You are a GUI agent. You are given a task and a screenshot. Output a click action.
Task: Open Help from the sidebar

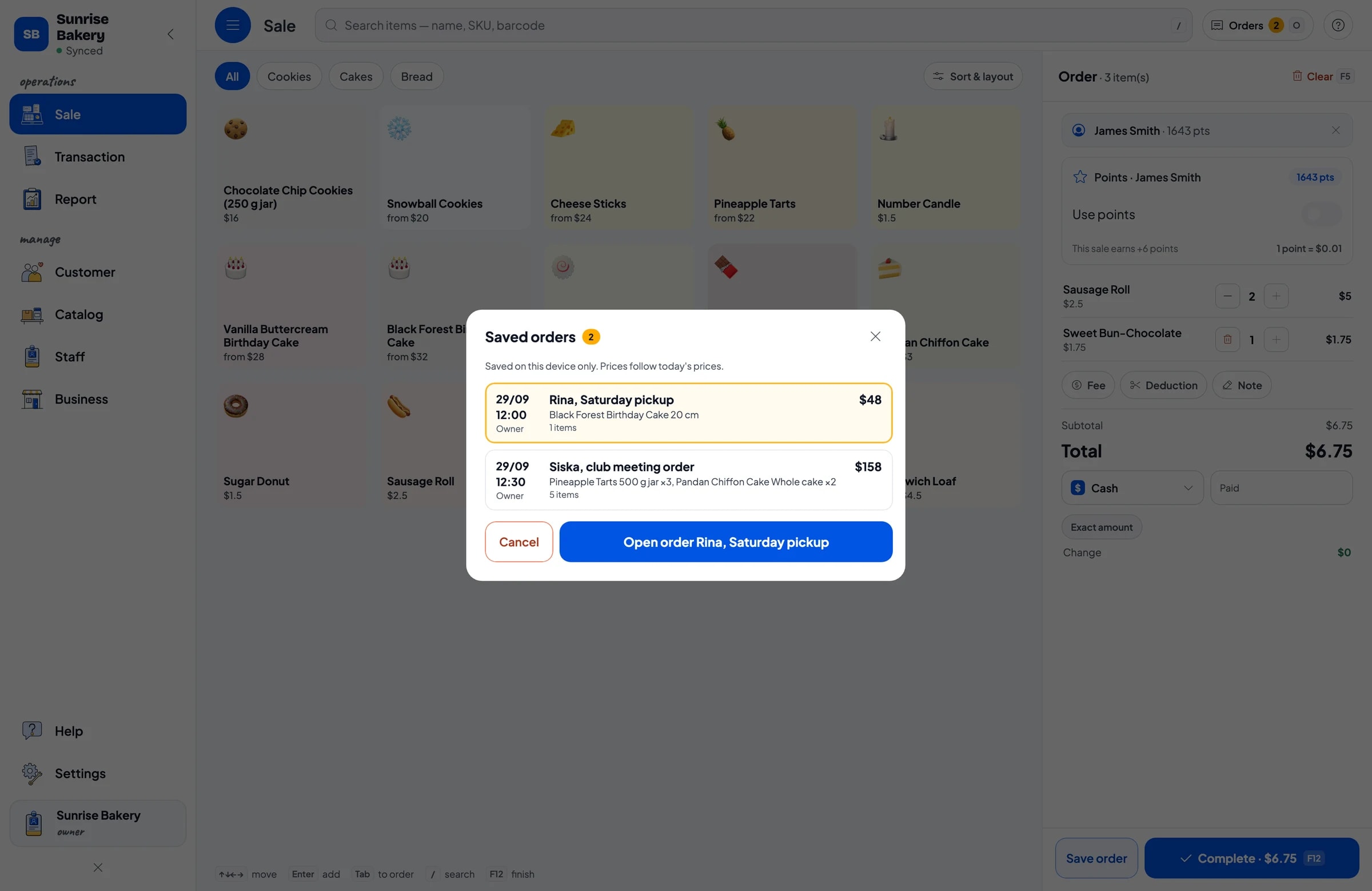tap(98, 731)
